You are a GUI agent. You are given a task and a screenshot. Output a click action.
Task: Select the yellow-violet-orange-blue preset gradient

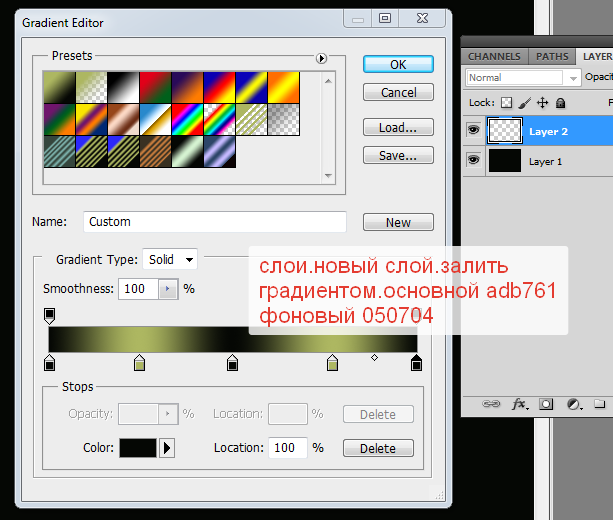[91, 120]
